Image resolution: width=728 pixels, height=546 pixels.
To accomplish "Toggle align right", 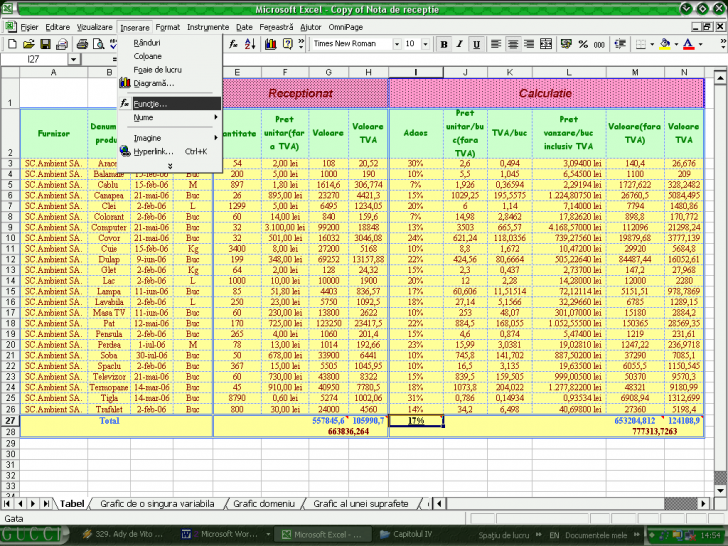I will click(x=529, y=44).
